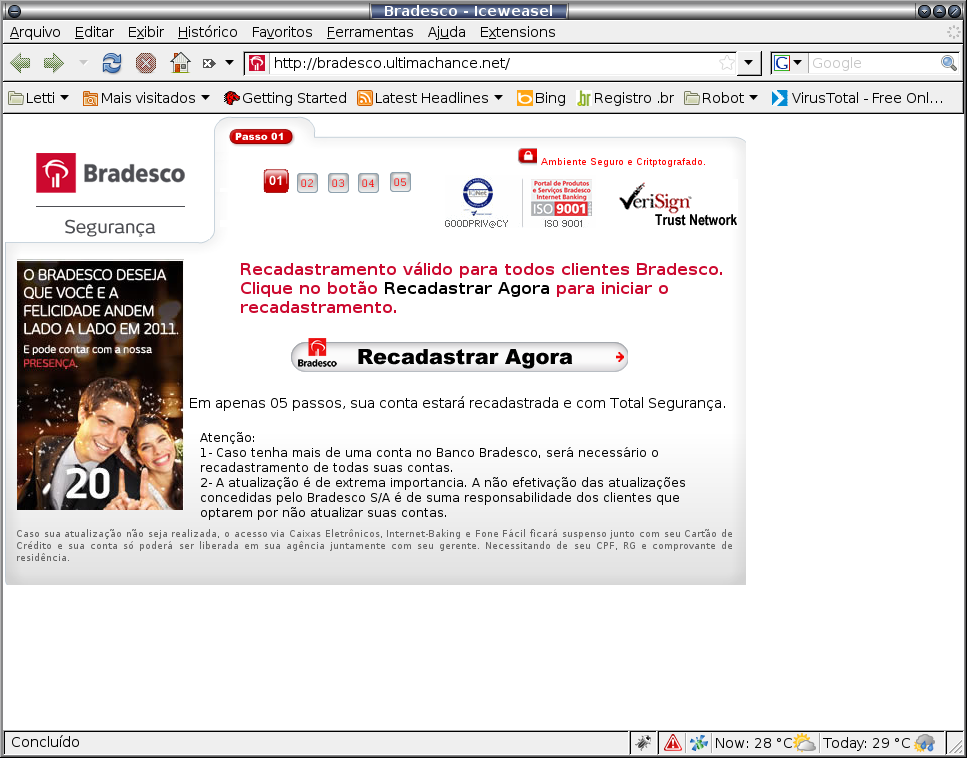Click the loading throbber icon
The width and height of the screenshot is (967, 758).
click(954, 32)
